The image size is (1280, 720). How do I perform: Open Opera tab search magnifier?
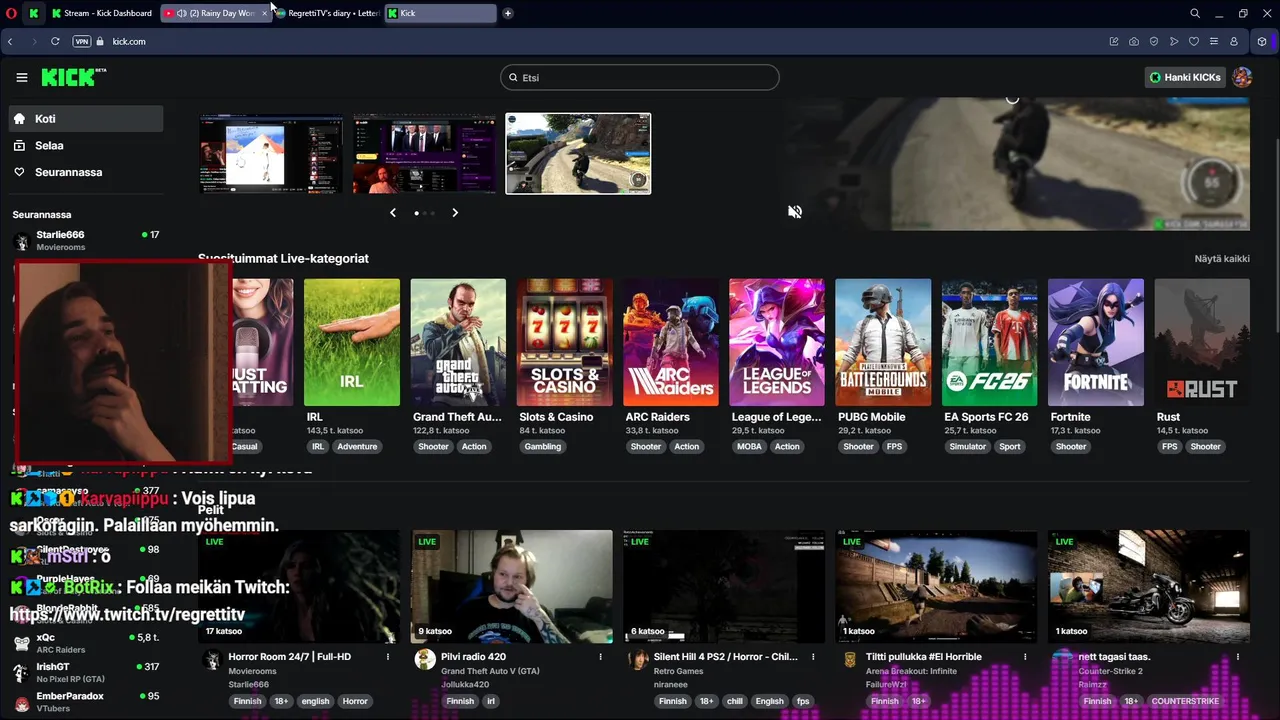tap(1195, 13)
